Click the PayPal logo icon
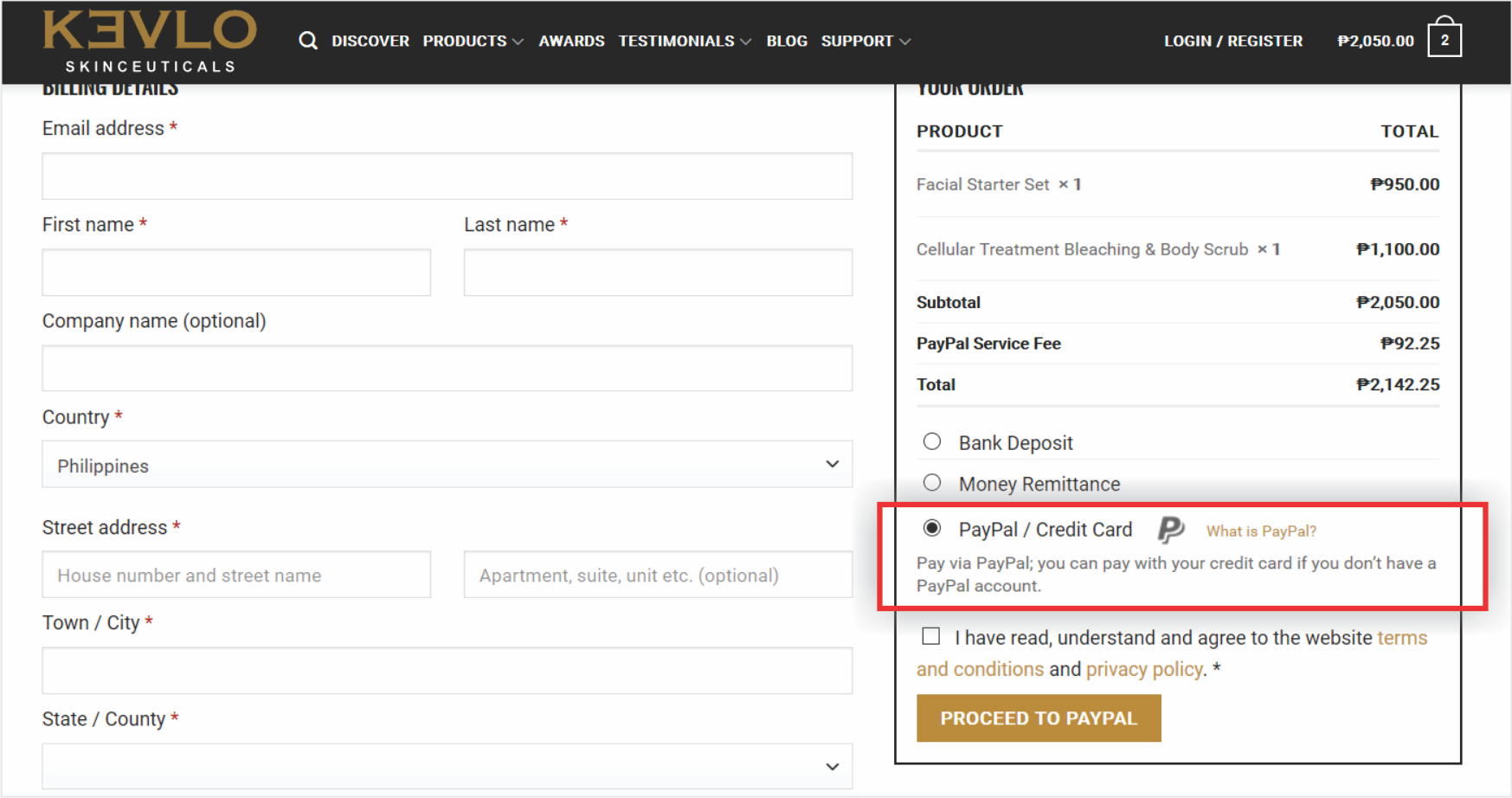The image size is (1512, 798). (x=1170, y=530)
